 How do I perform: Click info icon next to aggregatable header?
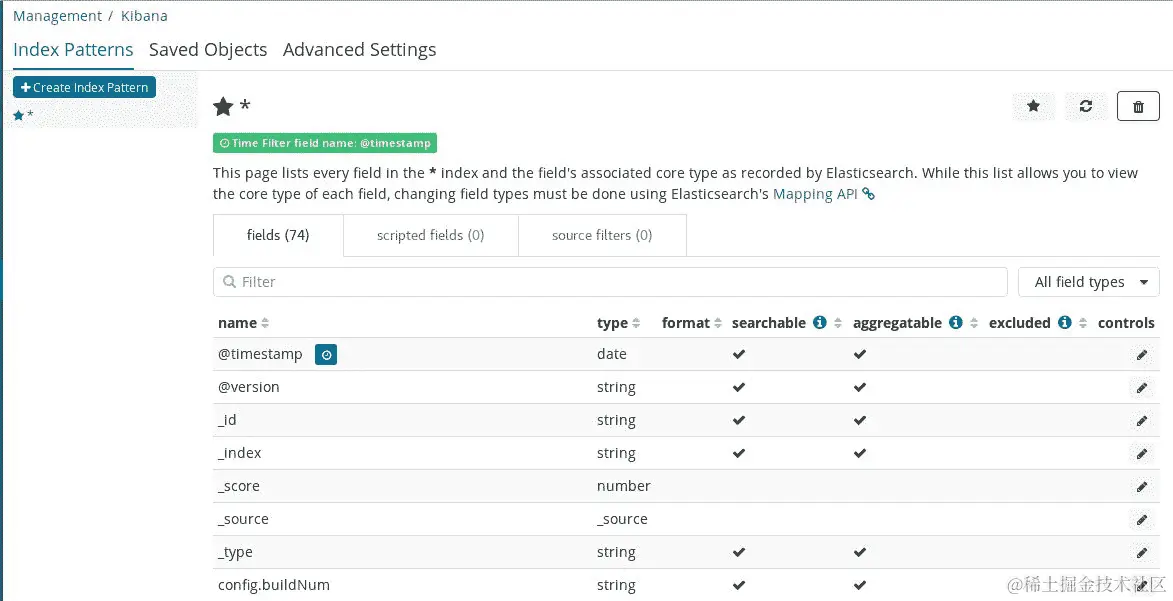pos(956,323)
